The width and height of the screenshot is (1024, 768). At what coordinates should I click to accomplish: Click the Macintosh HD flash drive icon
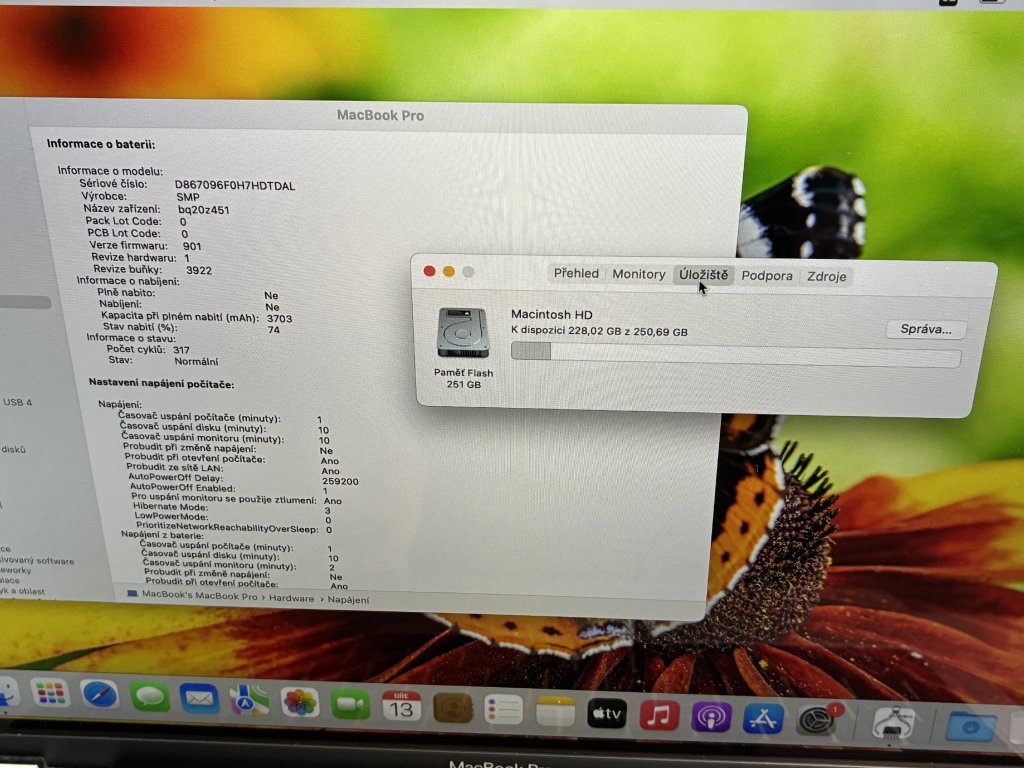tap(463, 333)
